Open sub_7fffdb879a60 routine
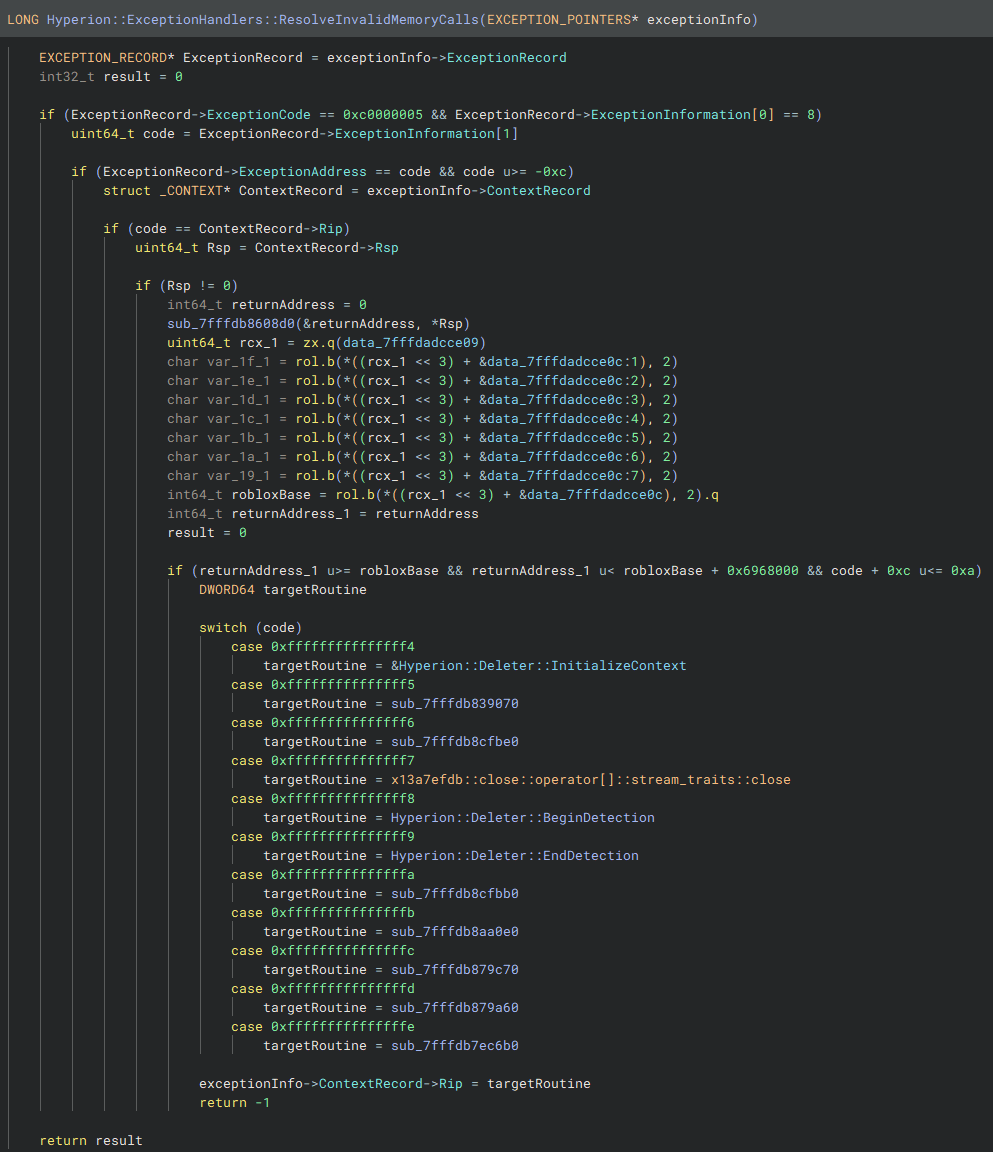Image resolution: width=993 pixels, height=1152 pixels. (455, 1008)
